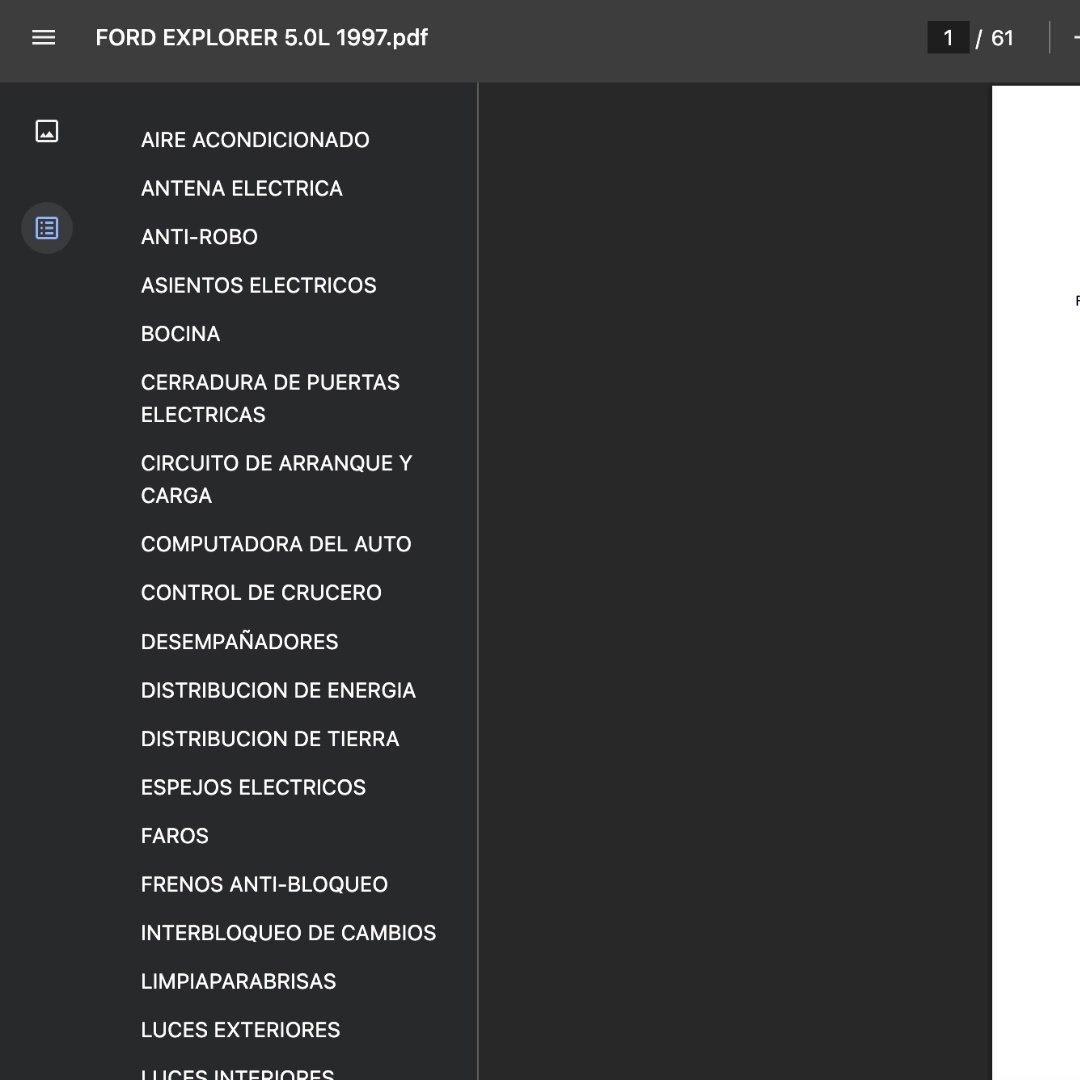The image size is (1080, 1080).
Task: Go to DISTRIBUCION DE TIERRA section
Action: pyautogui.click(x=270, y=739)
